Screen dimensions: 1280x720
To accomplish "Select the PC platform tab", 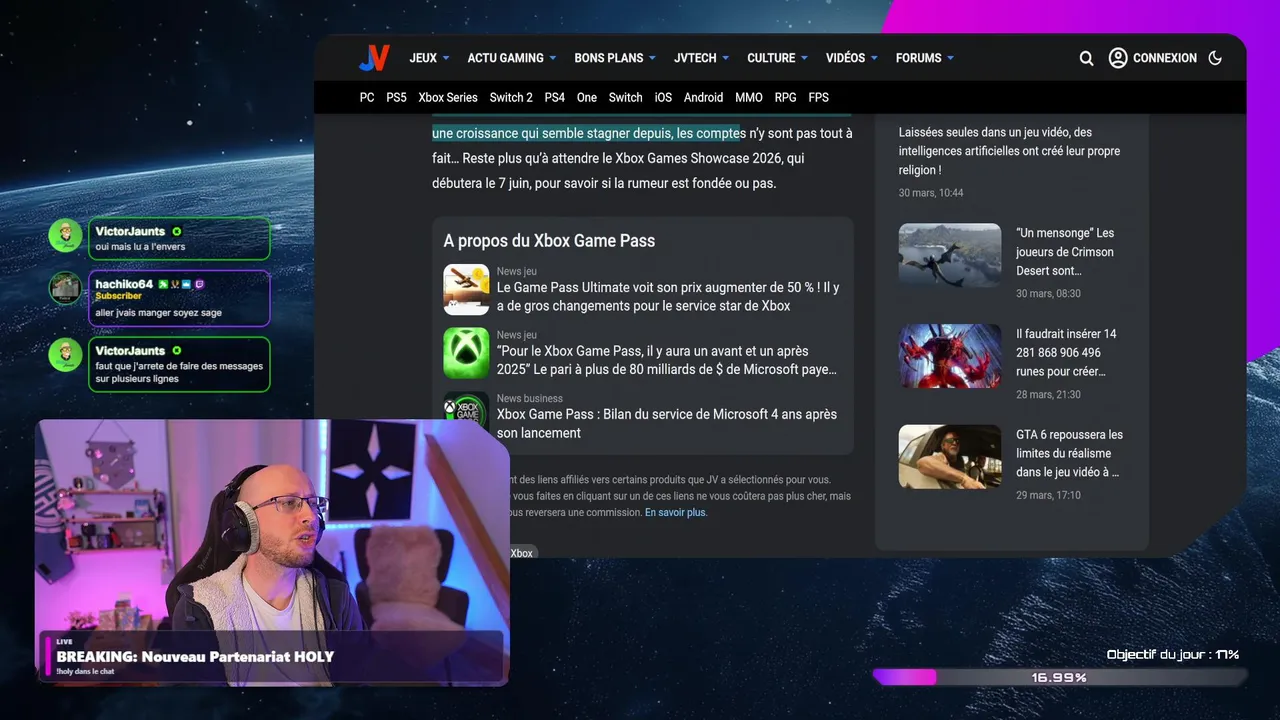I will [367, 97].
